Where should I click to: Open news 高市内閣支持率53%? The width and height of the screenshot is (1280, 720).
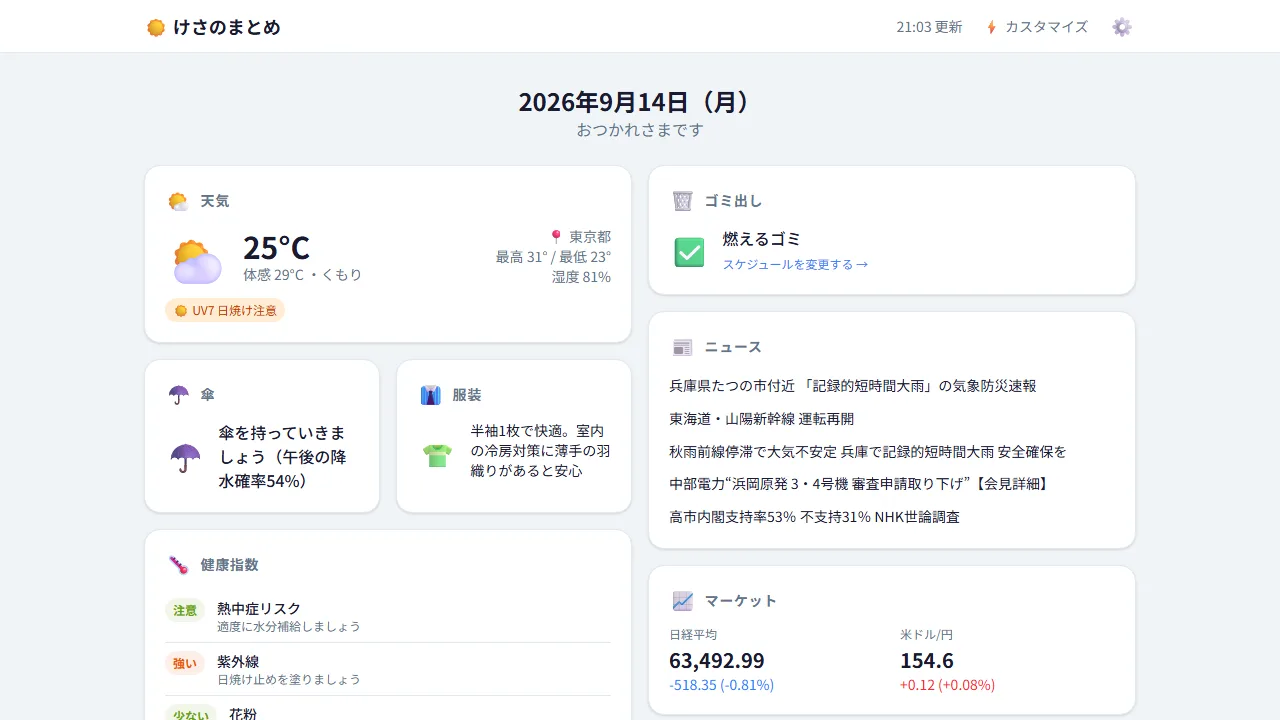click(814, 517)
